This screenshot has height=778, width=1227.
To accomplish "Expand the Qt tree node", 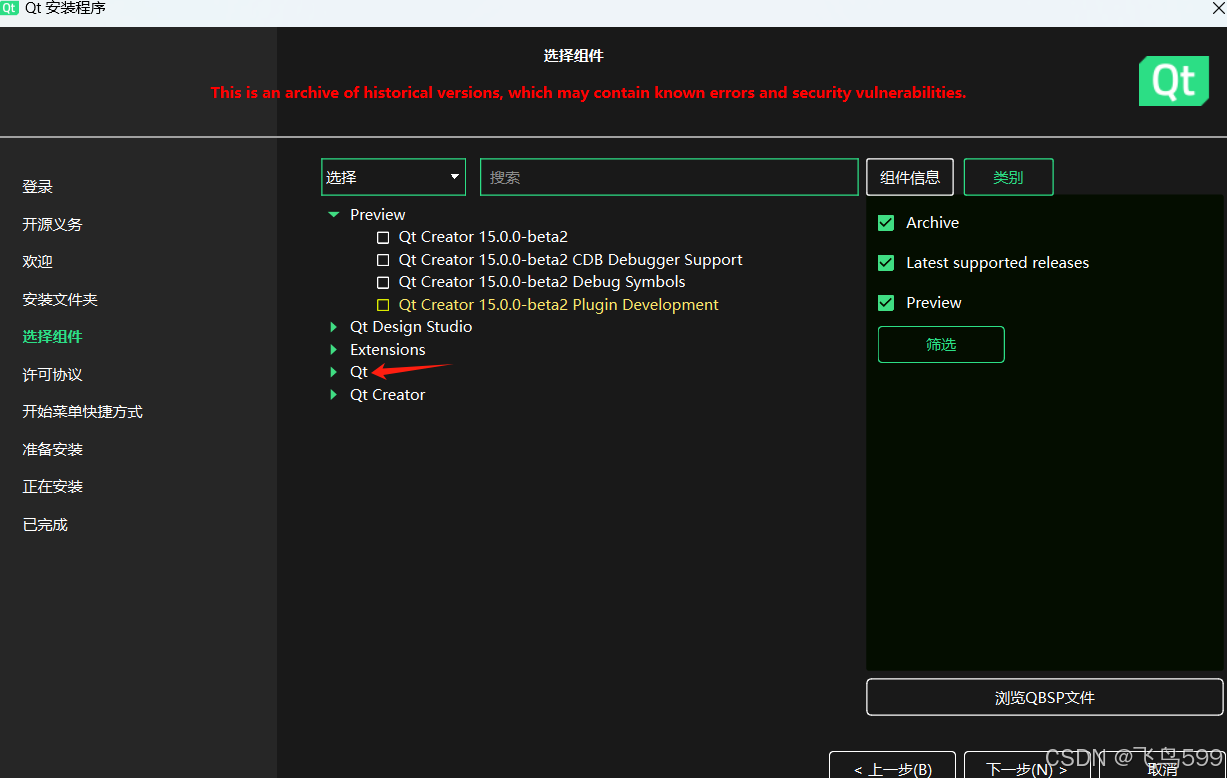I will tap(334, 372).
